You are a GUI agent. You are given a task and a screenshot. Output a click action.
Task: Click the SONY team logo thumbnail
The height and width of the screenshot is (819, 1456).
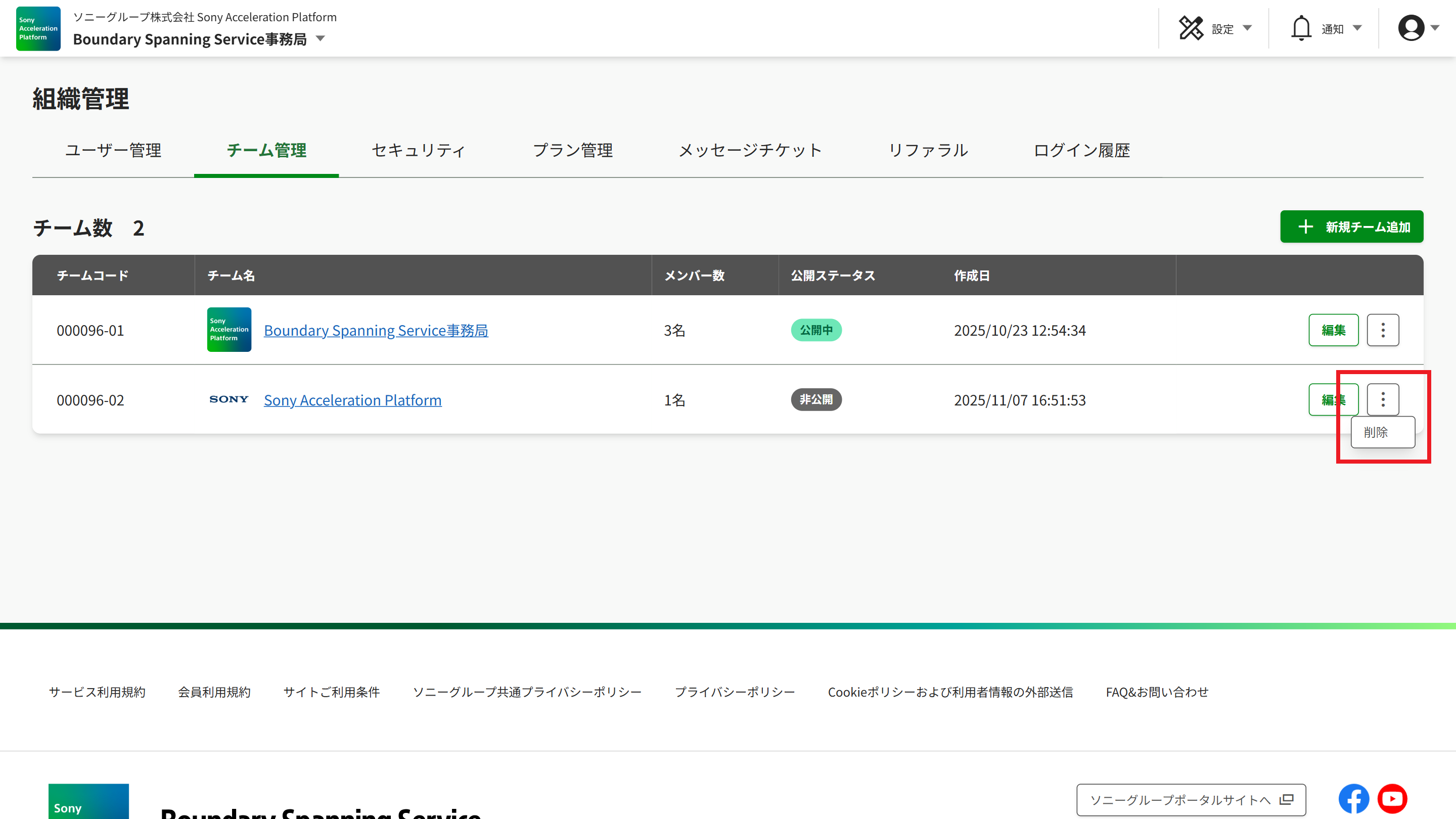point(229,399)
